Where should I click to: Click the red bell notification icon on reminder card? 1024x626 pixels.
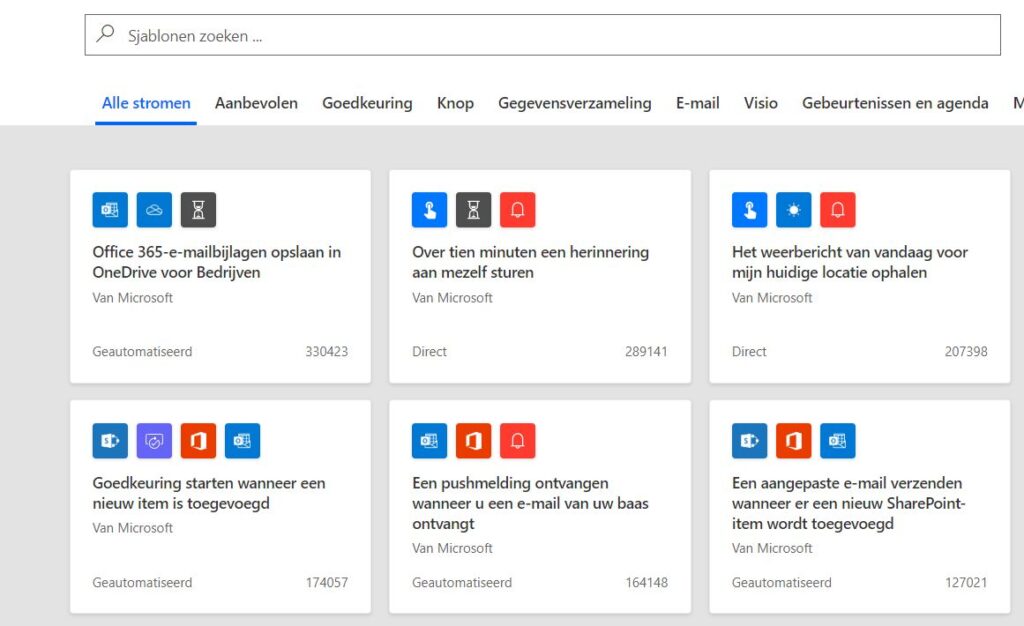(518, 210)
